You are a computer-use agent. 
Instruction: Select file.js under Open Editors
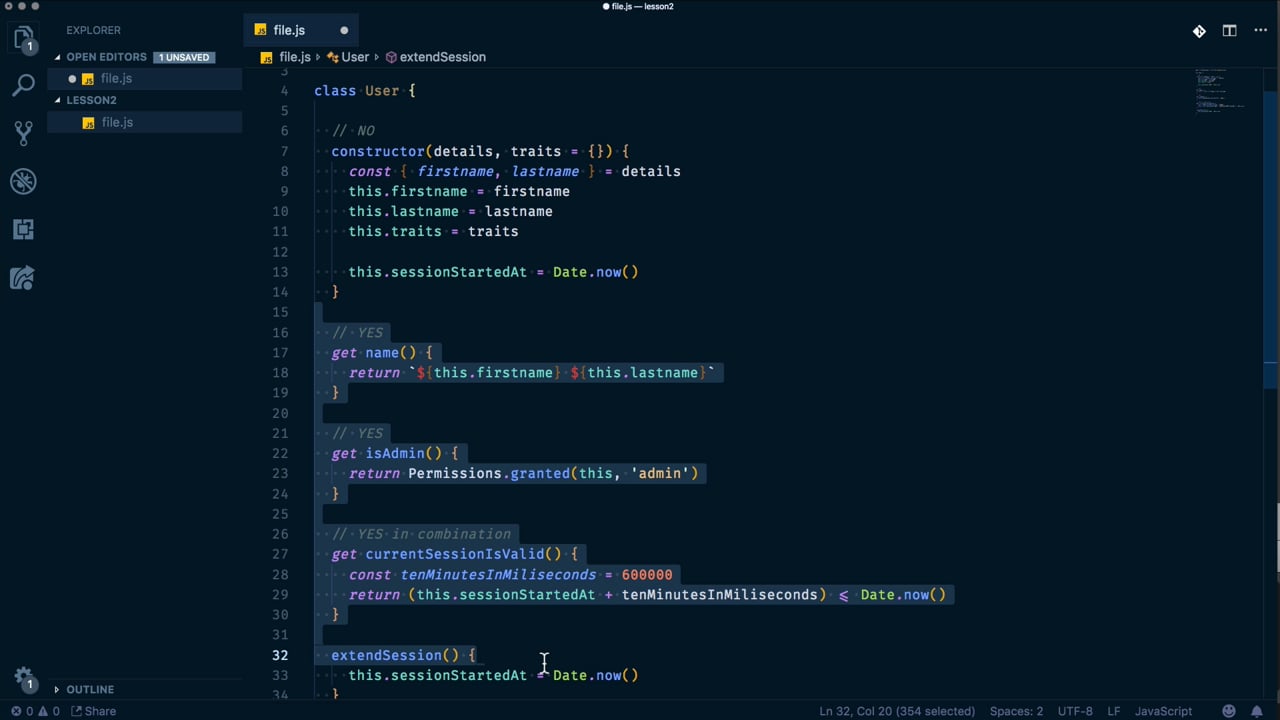tap(145, 78)
